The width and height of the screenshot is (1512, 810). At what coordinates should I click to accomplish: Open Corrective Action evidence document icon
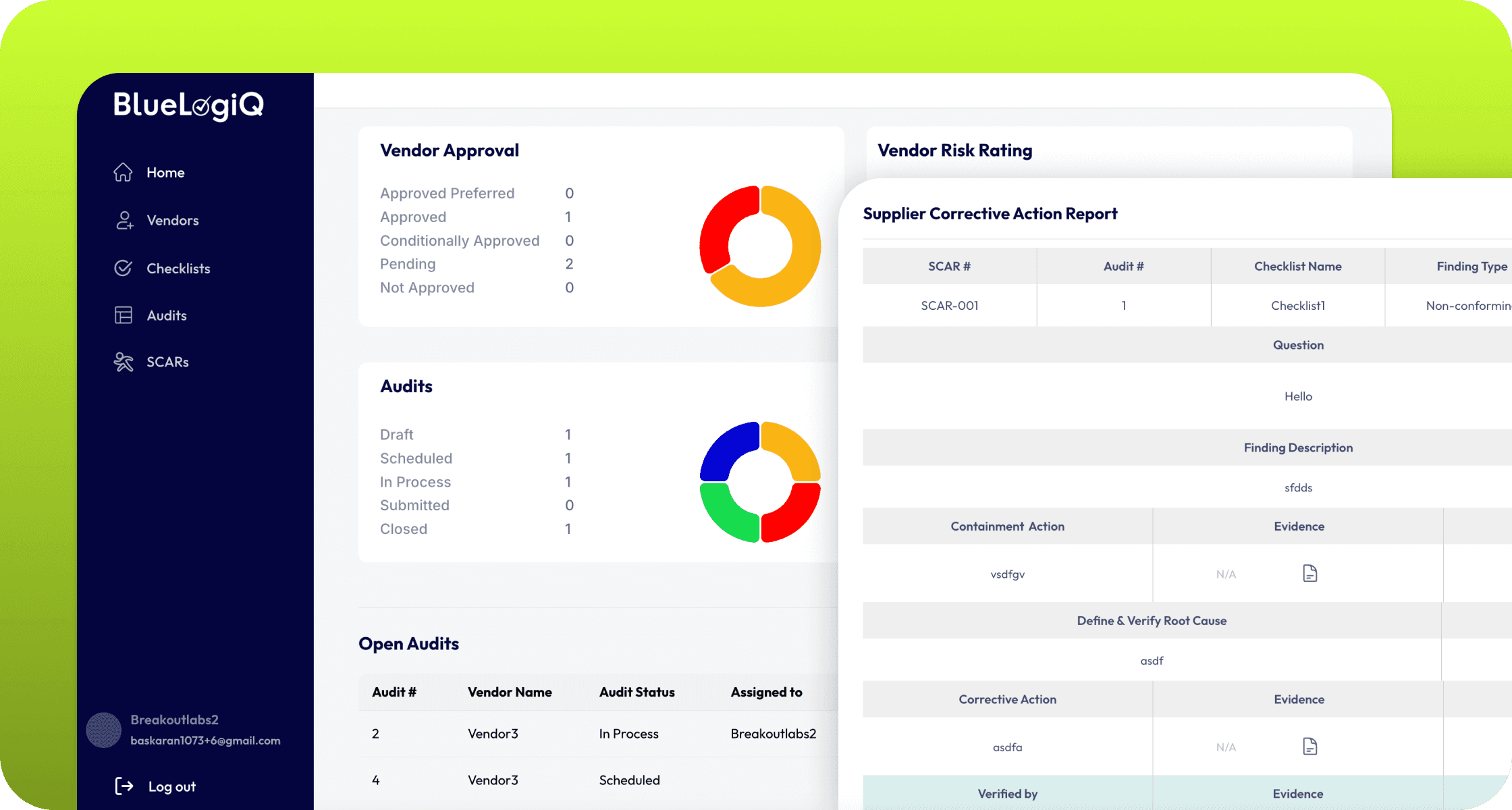1309,746
